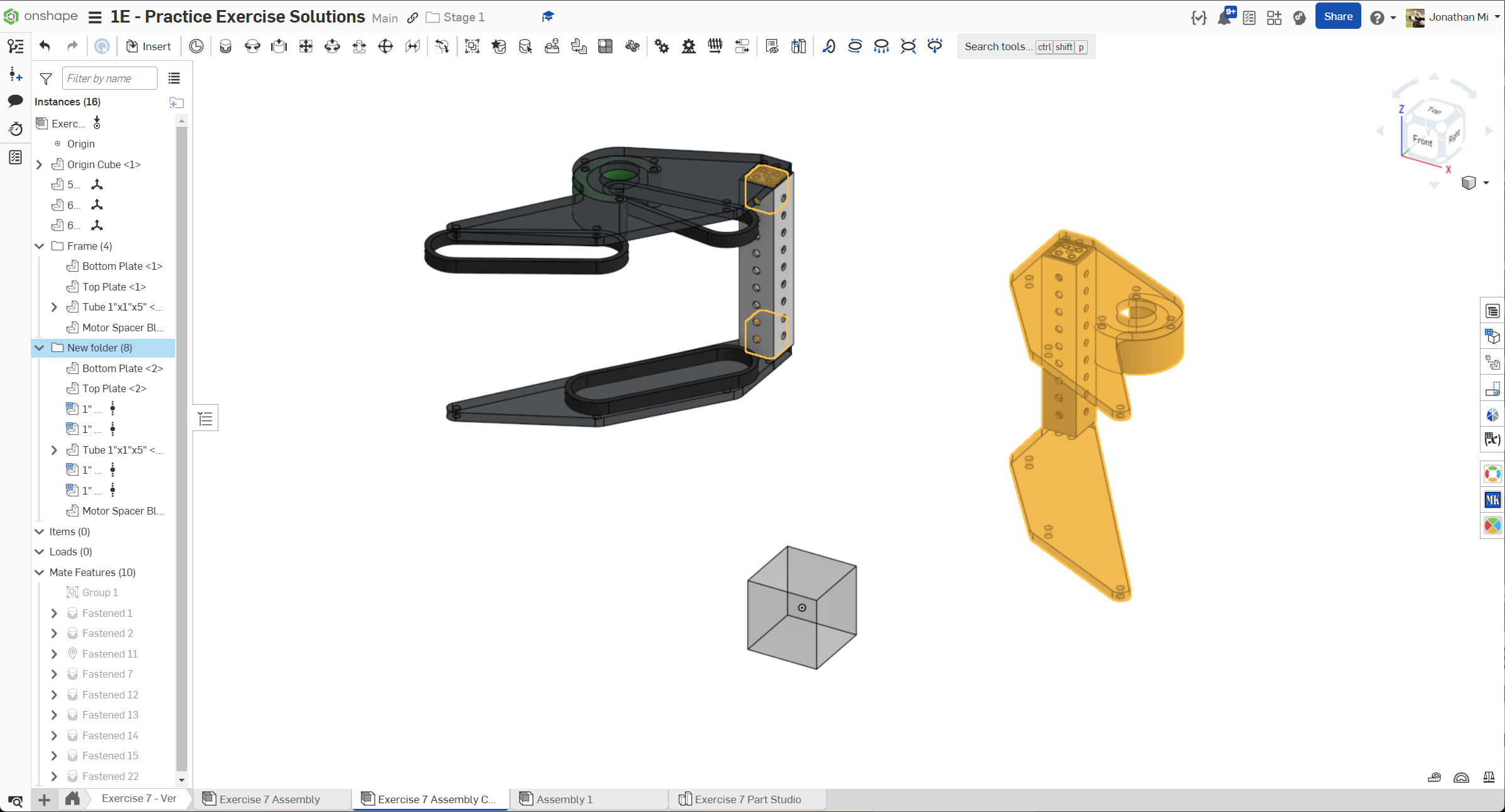Expand the Fastened 11 mate feature
The width and height of the screenshot is (1505, 812).
[55, 654]
